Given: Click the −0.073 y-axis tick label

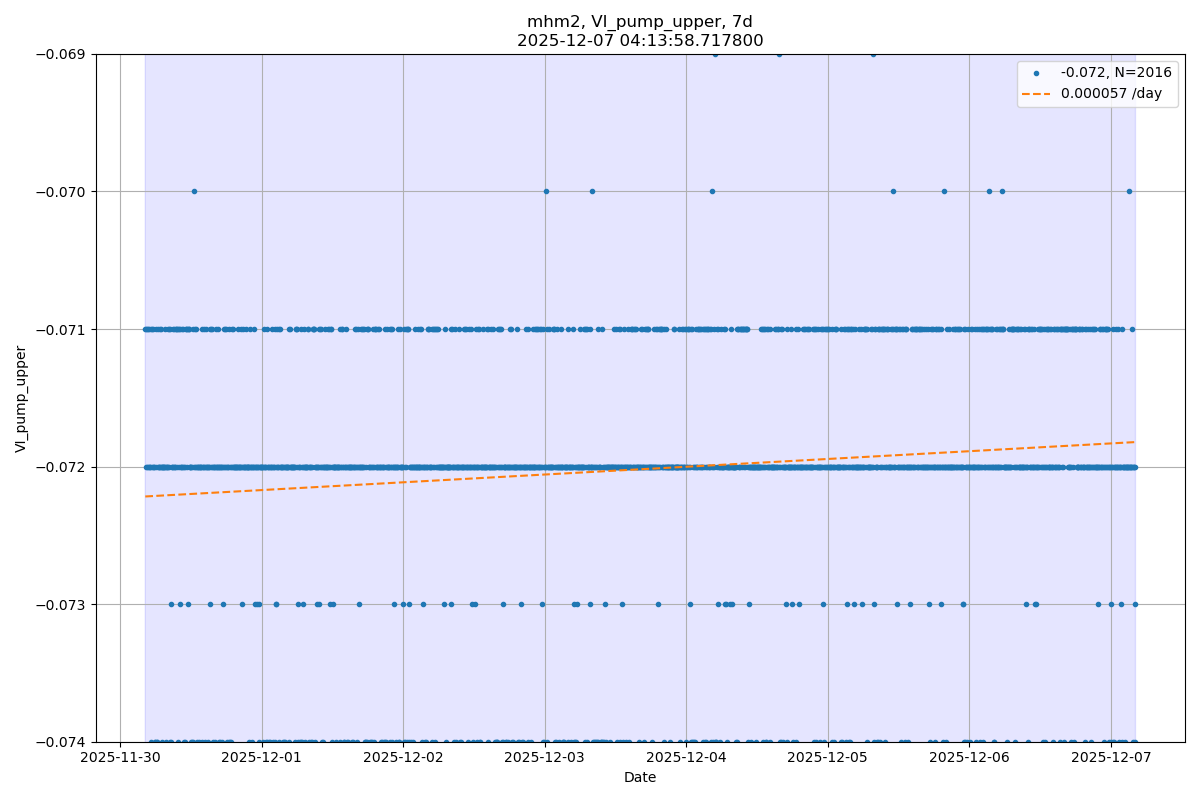Looking at the screenshot, I should click(x=61, y=605).
